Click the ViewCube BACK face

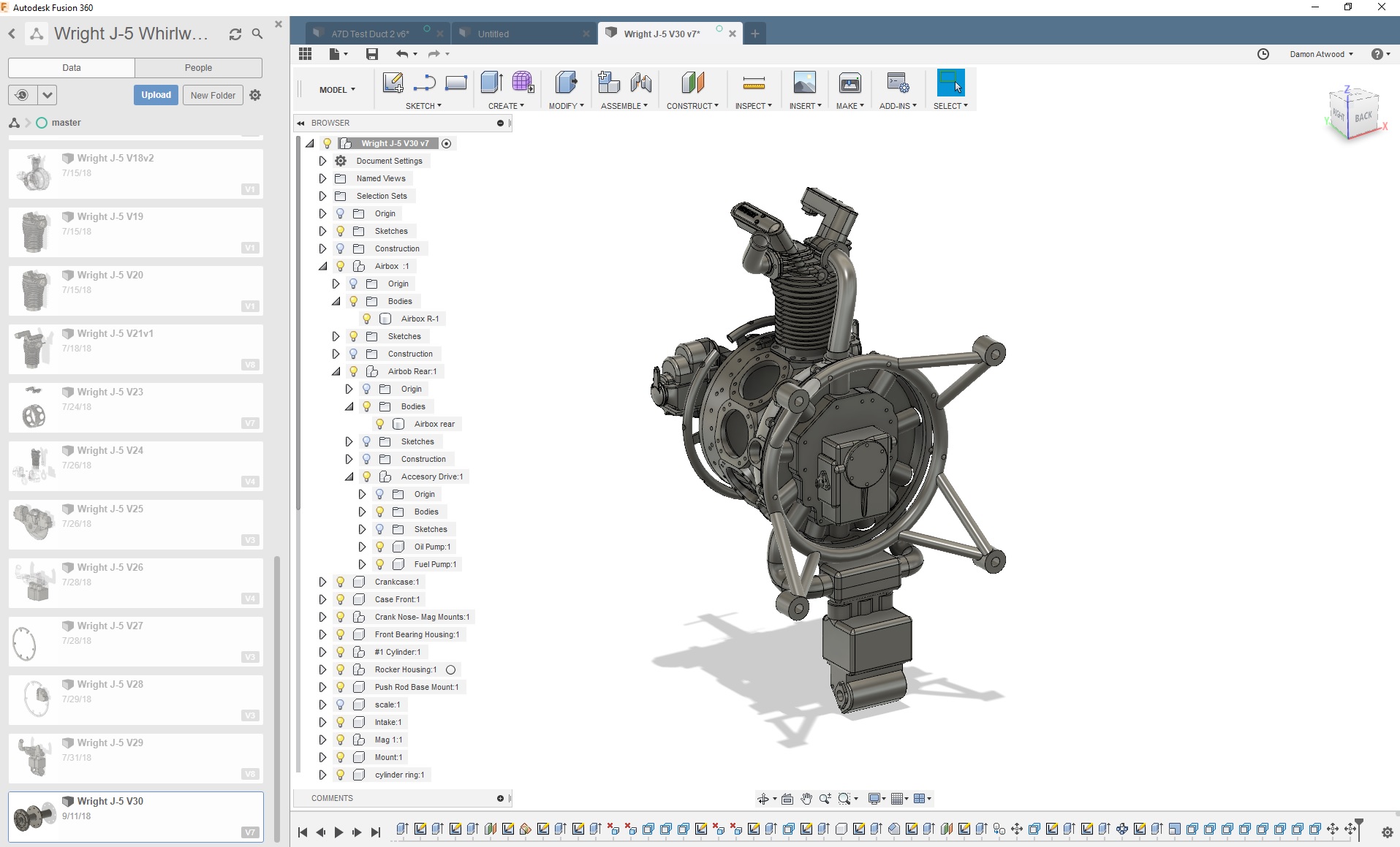click(x=1363, y=117)
